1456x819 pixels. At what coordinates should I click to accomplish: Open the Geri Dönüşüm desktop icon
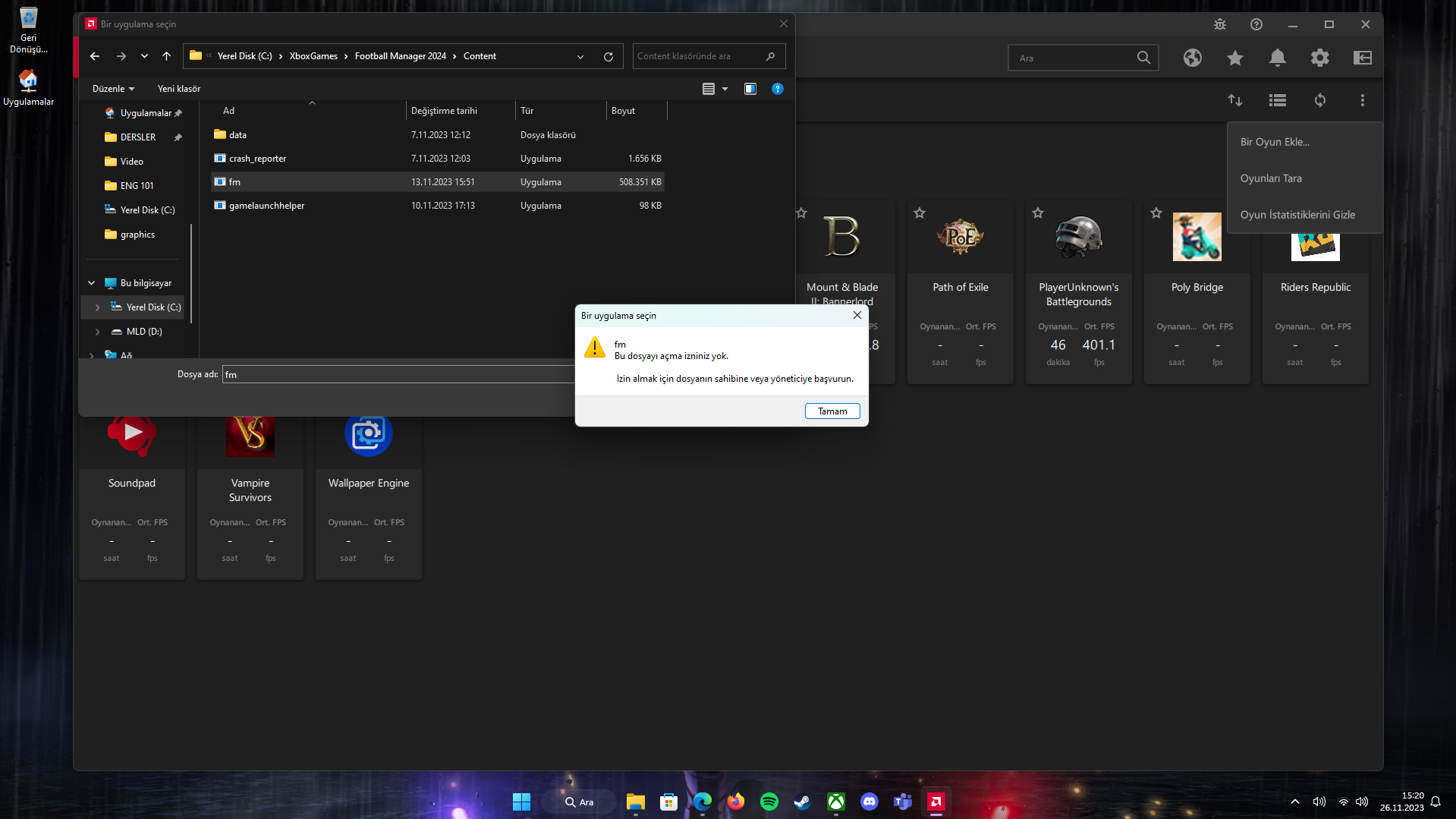tap(28, 30)
